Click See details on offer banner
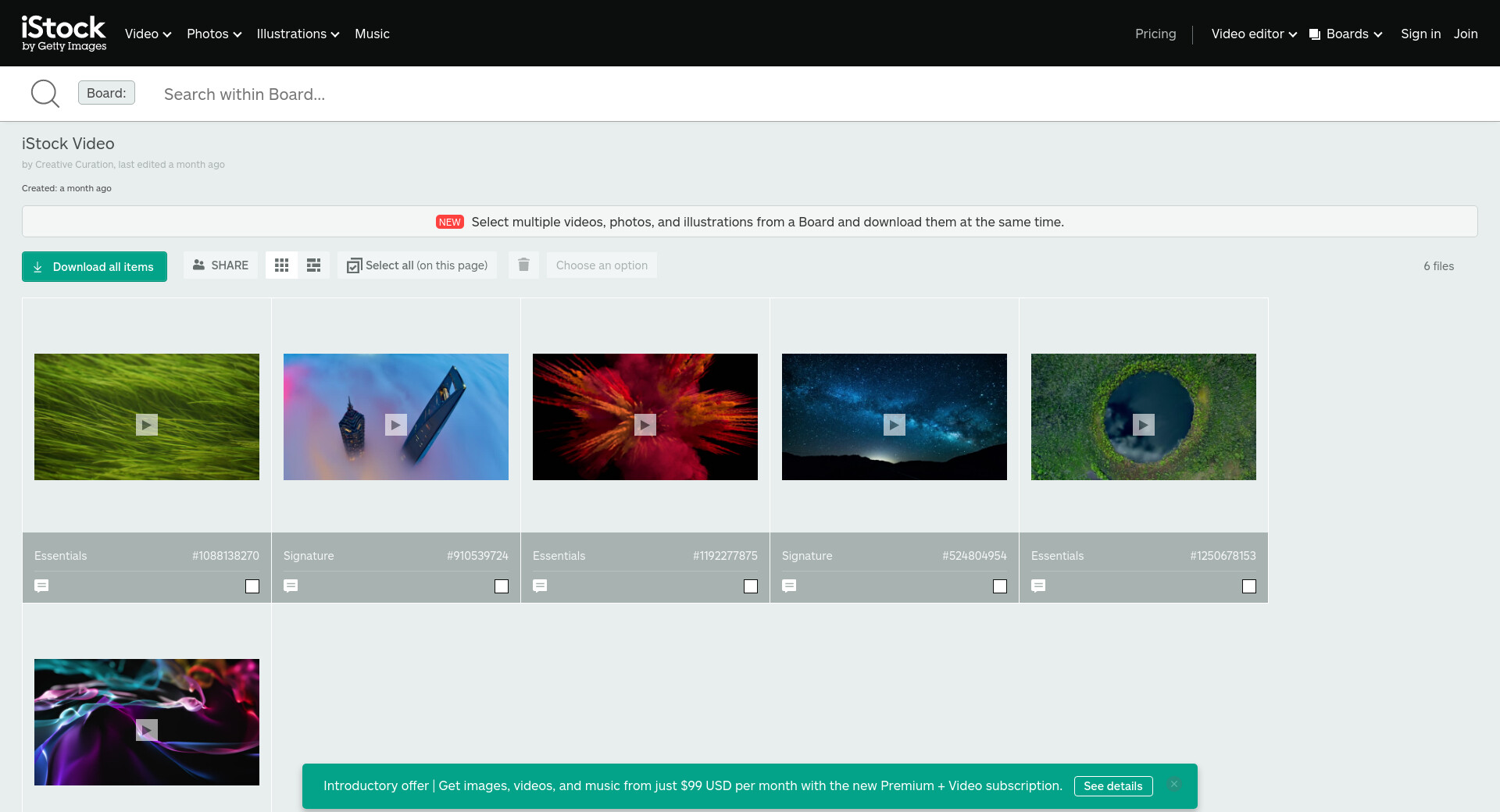The width and height of the screenshot is (1500, 812). click(1112, 786)
